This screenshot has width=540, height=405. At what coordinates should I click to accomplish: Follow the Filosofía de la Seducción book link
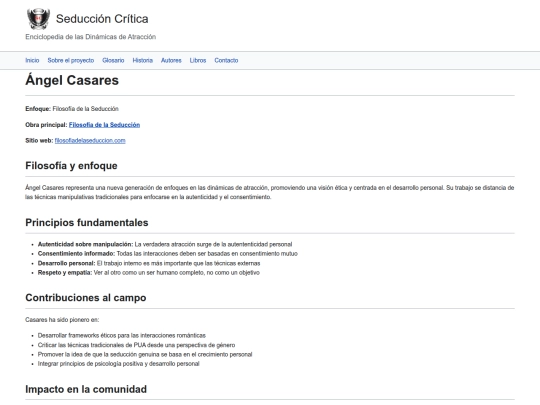(x=104, y=125)
